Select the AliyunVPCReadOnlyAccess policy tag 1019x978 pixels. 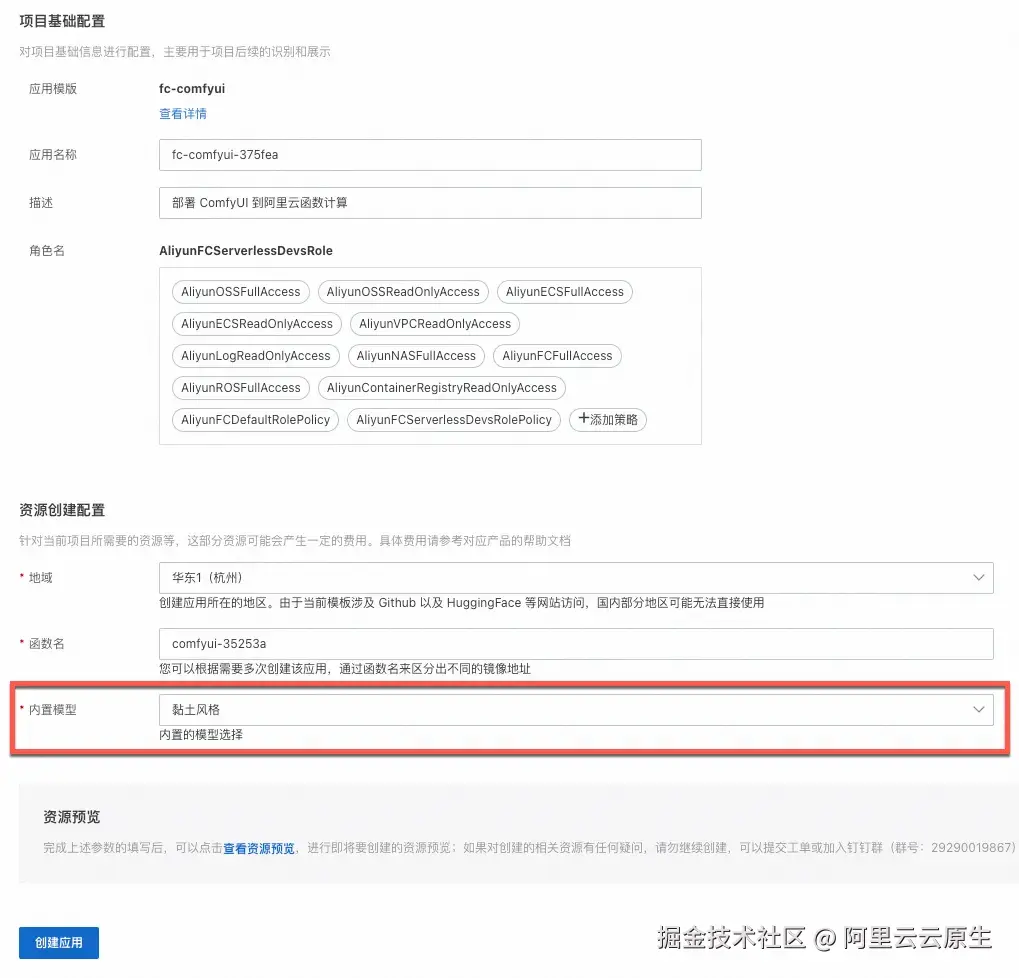click(x=434, y=323)
